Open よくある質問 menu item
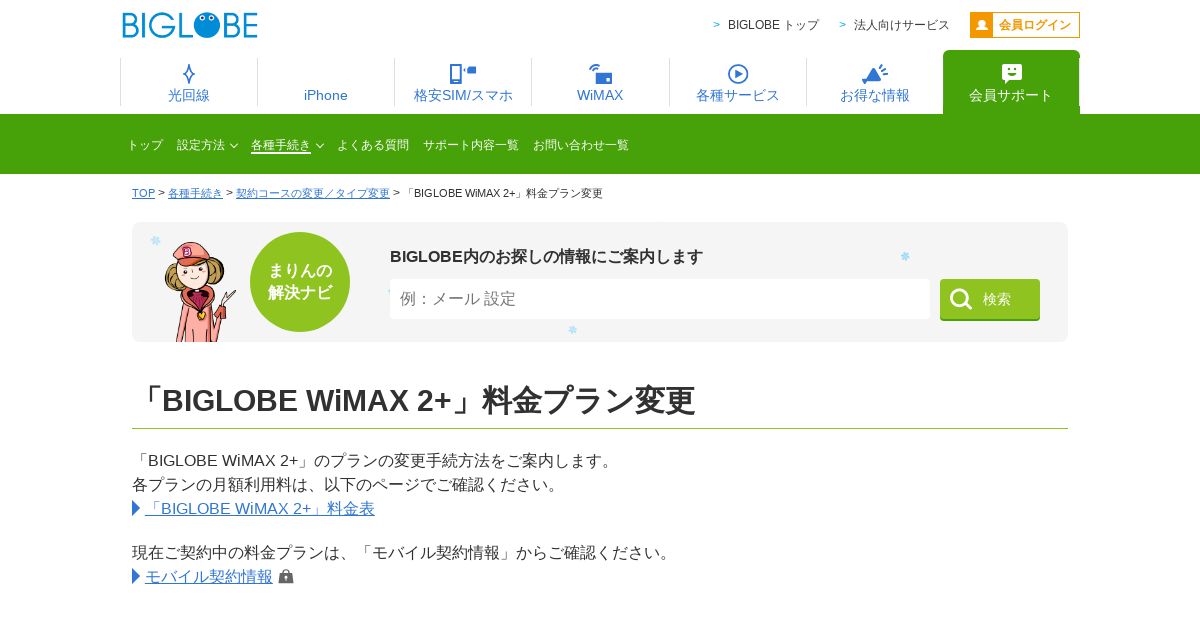The height and width of the screenshot is (630, 1200). tap(373, 145)
